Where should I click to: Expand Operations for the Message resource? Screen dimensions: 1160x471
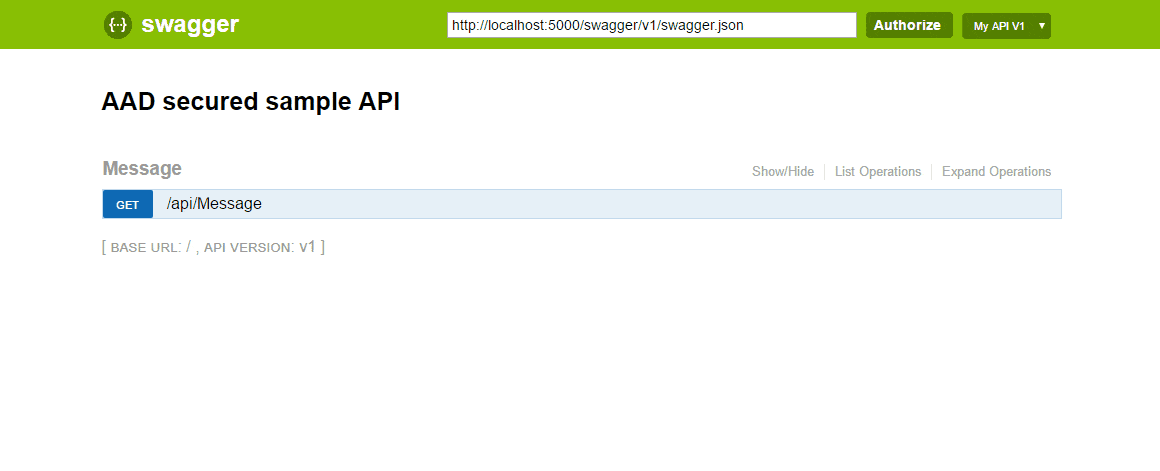pyautogui.click(x=996, y=172)
